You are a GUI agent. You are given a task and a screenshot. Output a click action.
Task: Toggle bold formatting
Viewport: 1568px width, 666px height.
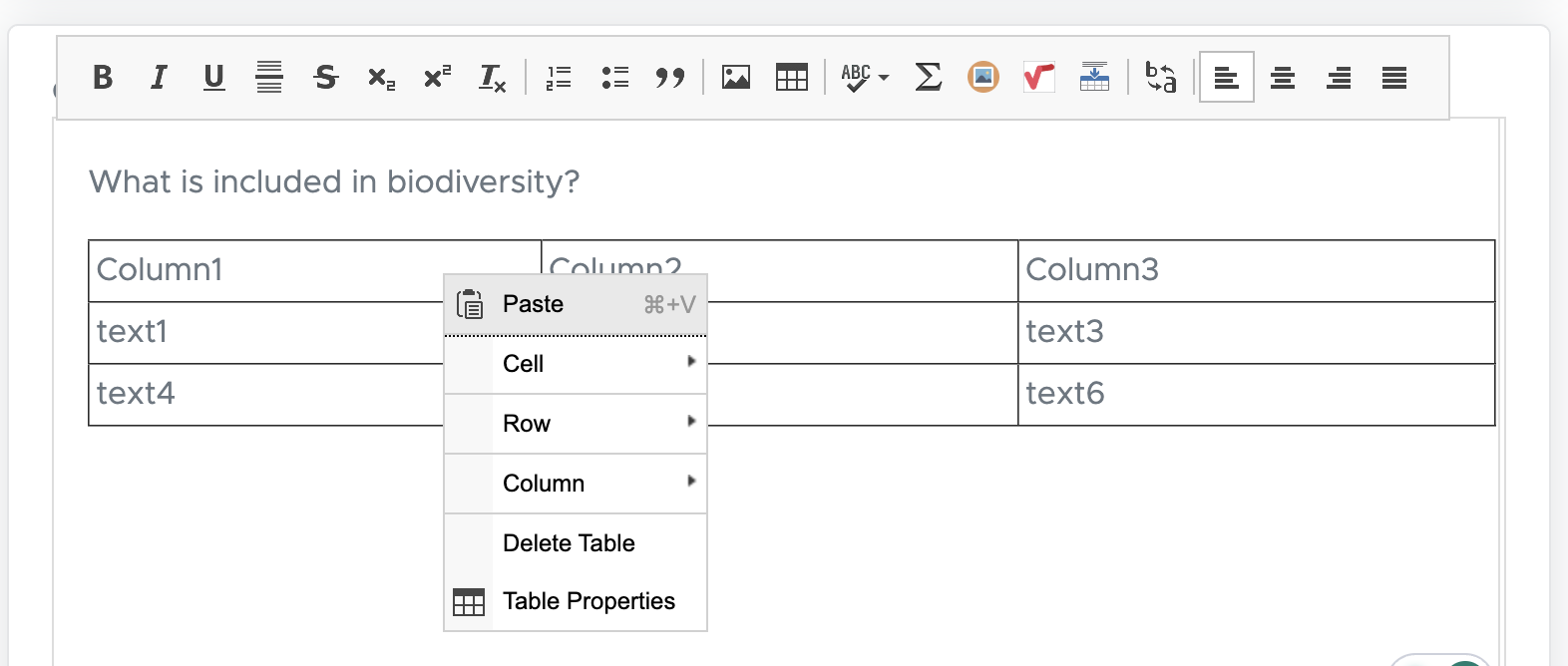102,77
